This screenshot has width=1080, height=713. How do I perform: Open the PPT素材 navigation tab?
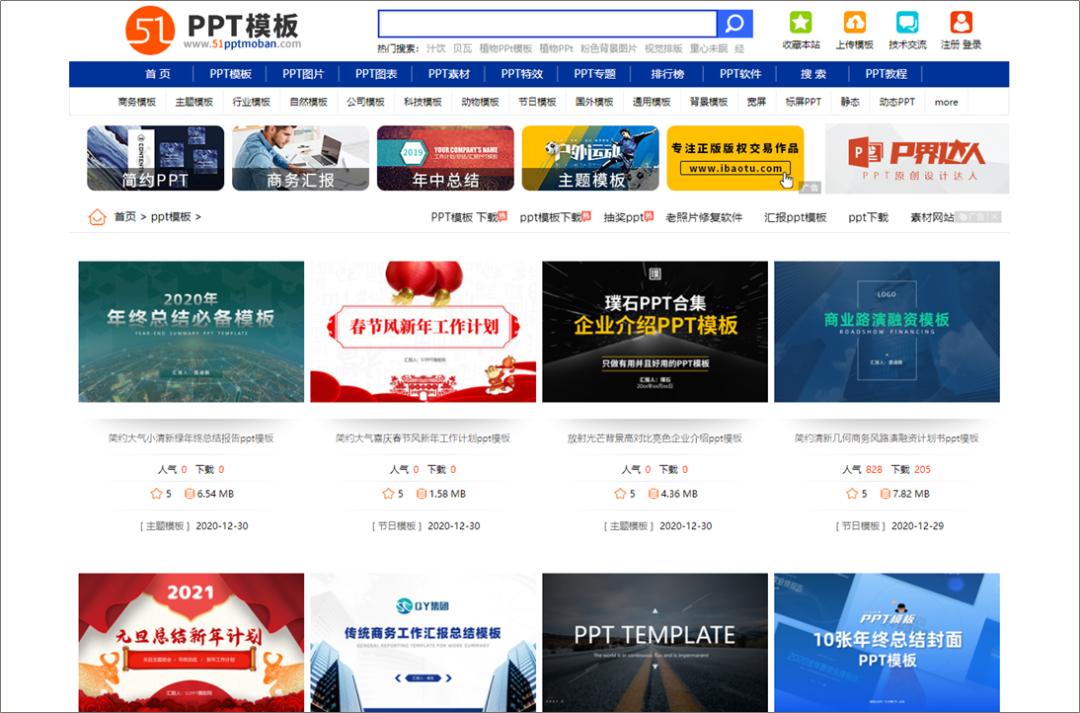452,73
